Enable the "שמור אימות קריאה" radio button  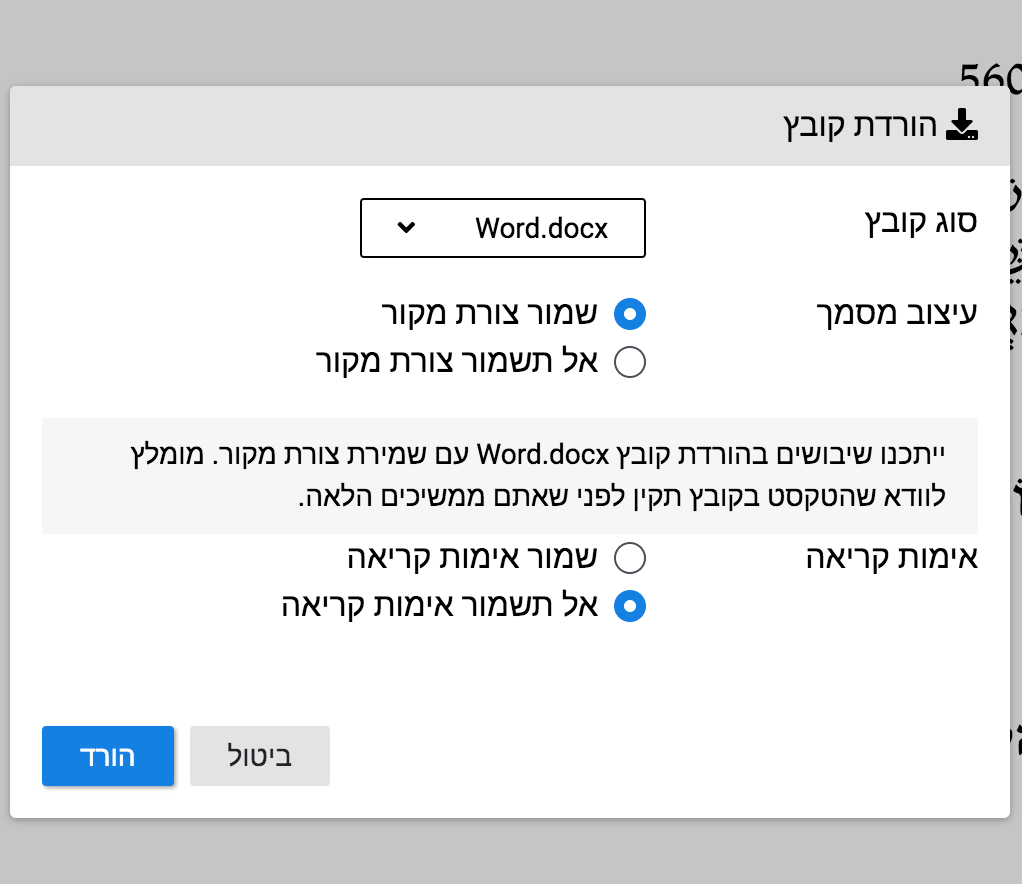tap(630, 558)
